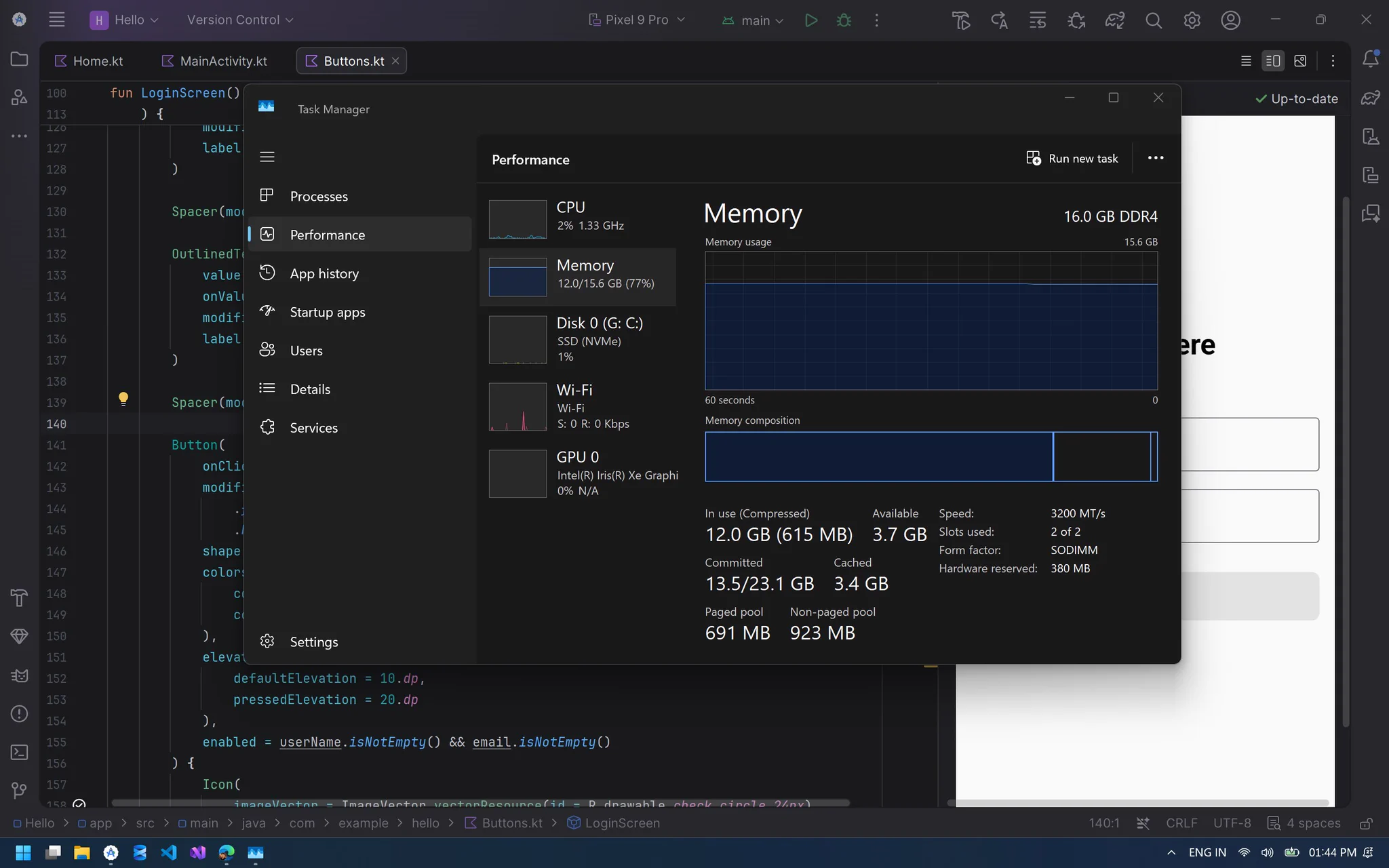The image size is (1389, 868).
Task: Open Android Studio main hamburger menu
Action: point(57,20)
